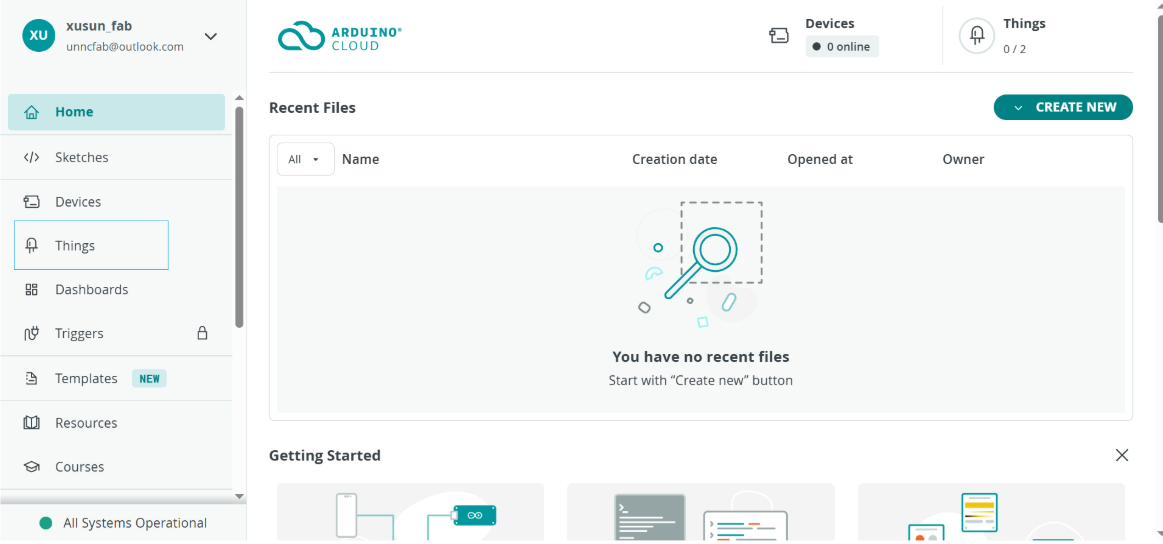Image resolution: width=1163 pixels, height=544 pixels.
Task: Click the green status dot indicator
Action: 45,523
